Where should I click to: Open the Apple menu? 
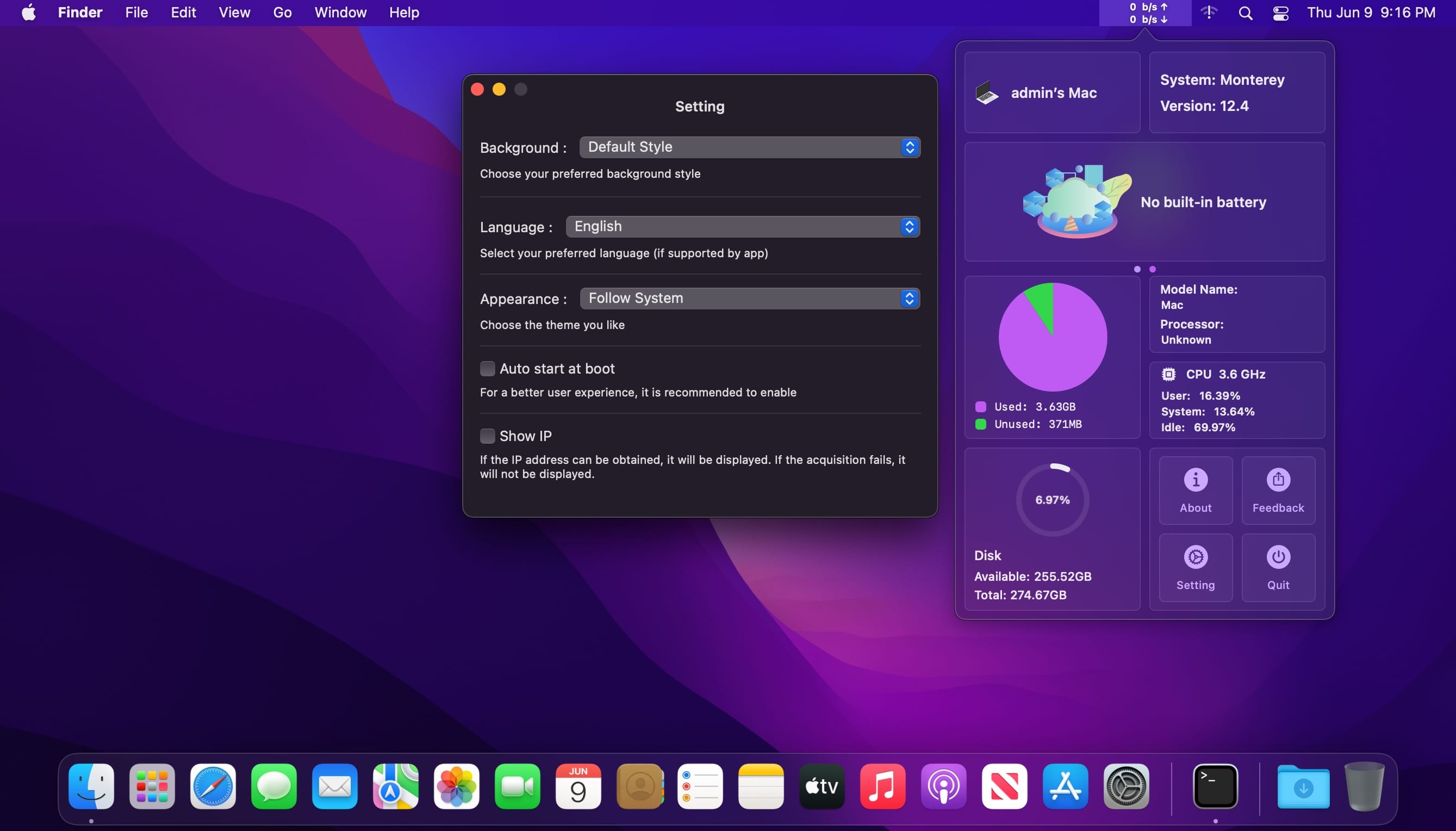[x=28, y=13]
